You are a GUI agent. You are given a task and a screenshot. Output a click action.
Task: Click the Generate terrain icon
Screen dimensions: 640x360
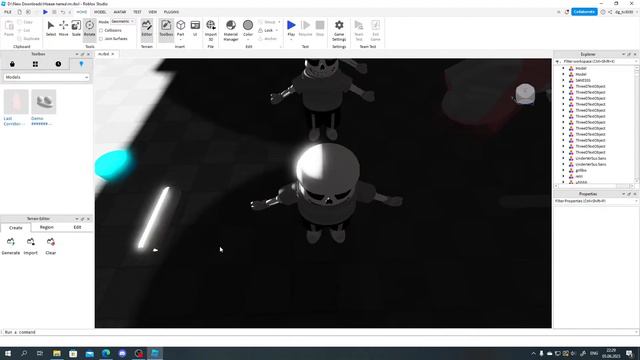coord(11,246)
